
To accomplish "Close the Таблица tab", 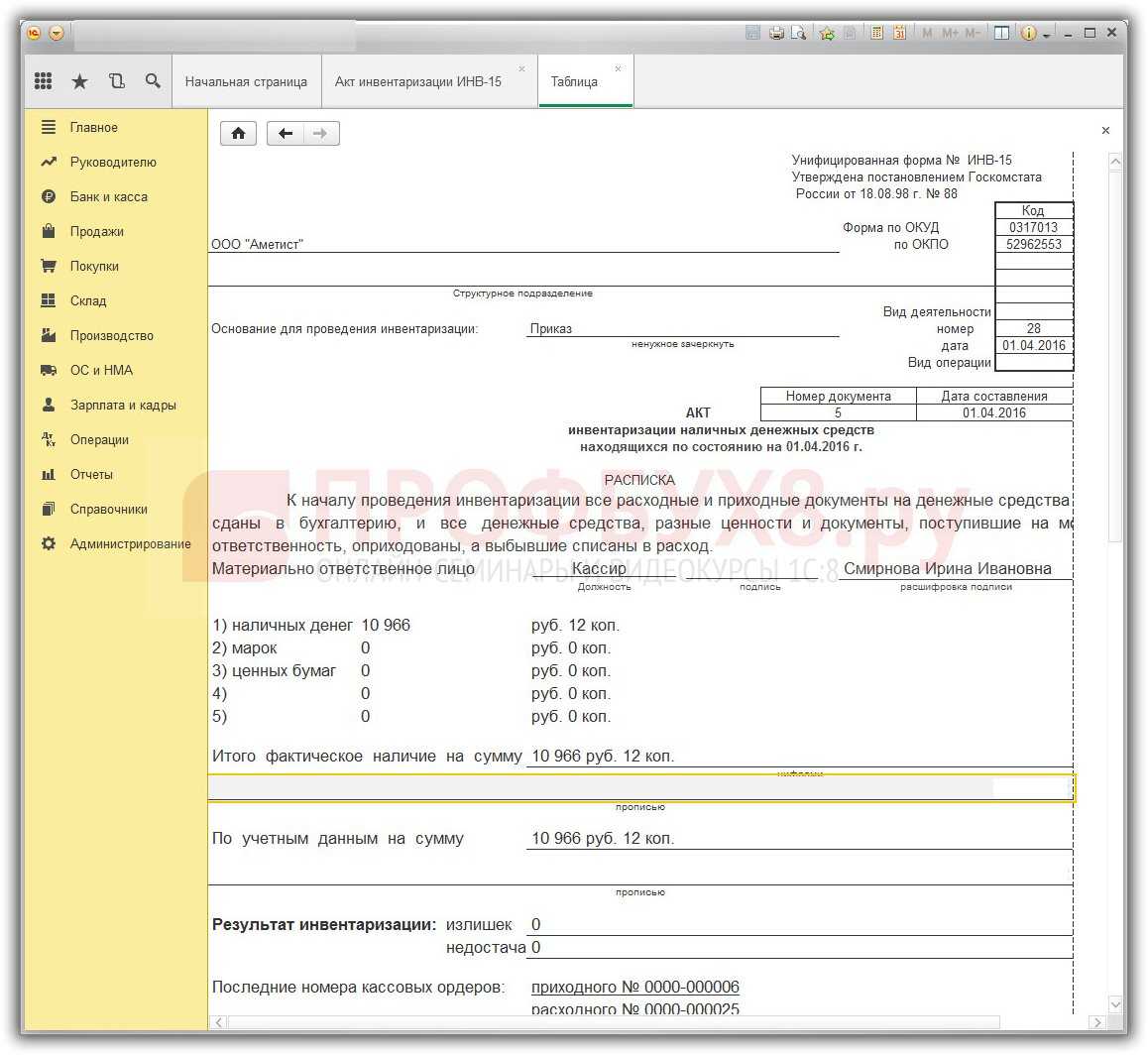I will [619, 69].
